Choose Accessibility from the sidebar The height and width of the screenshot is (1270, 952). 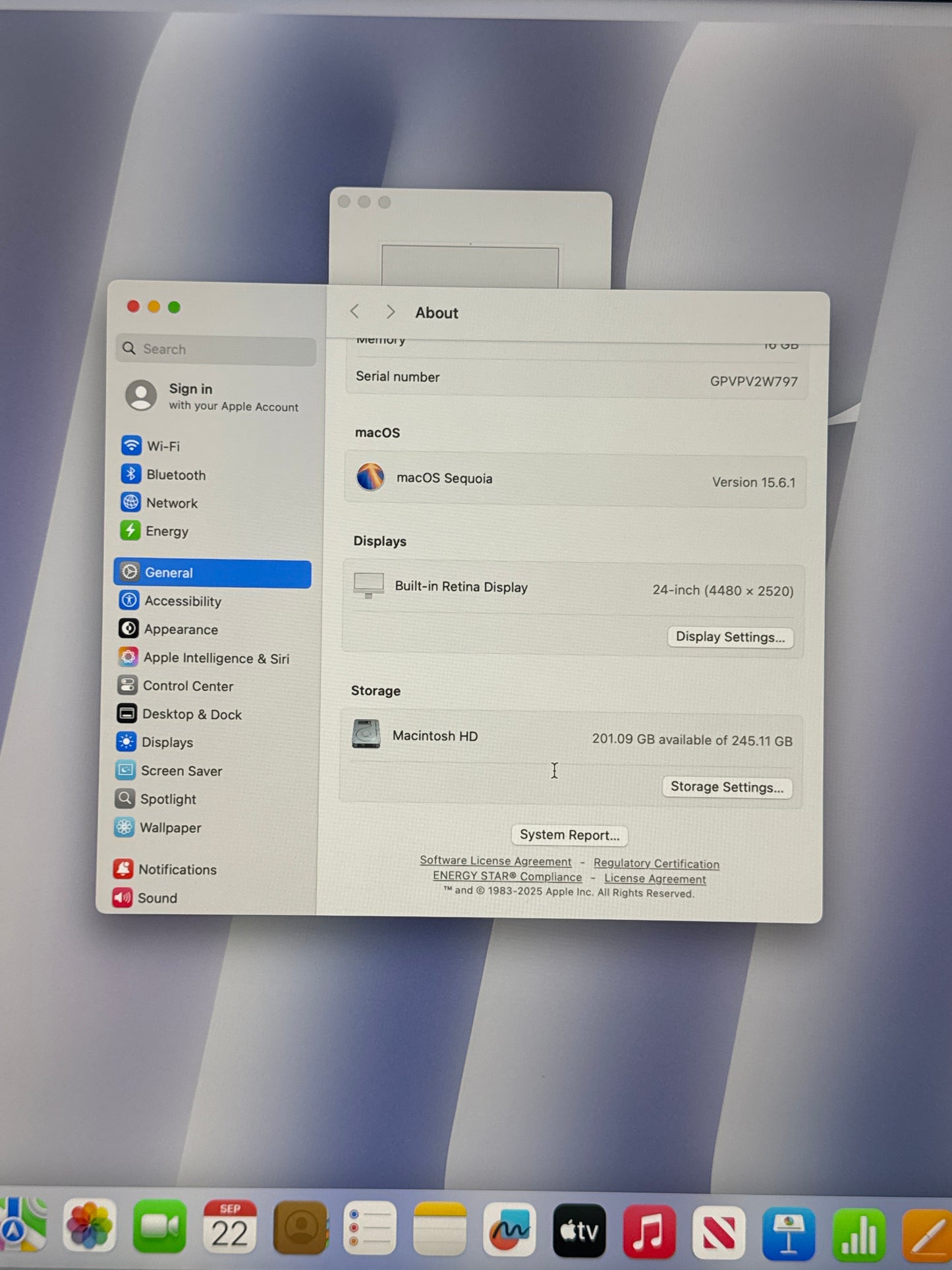click(x=182, y=601)
